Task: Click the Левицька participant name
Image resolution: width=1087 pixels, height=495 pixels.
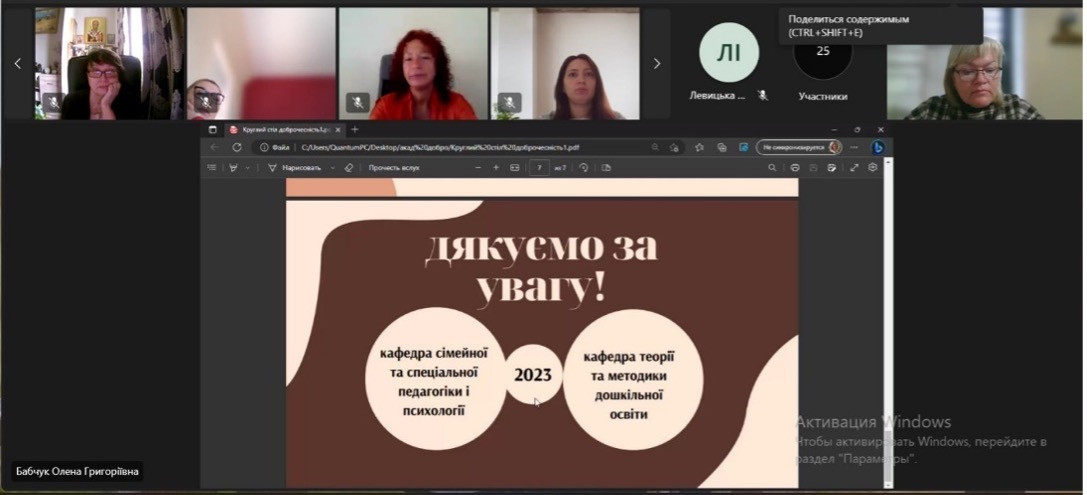Action: 717,96
